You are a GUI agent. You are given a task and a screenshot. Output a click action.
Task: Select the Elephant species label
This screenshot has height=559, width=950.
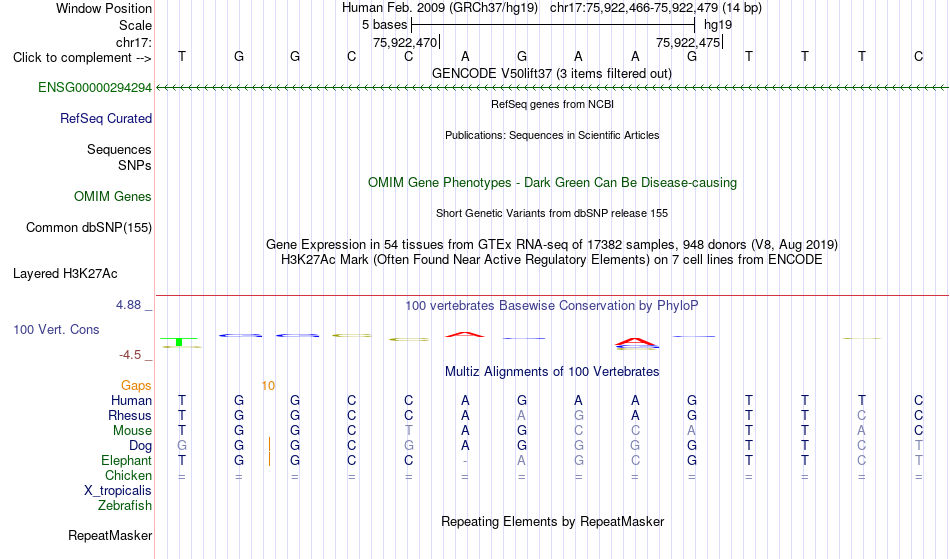[126, 461]
